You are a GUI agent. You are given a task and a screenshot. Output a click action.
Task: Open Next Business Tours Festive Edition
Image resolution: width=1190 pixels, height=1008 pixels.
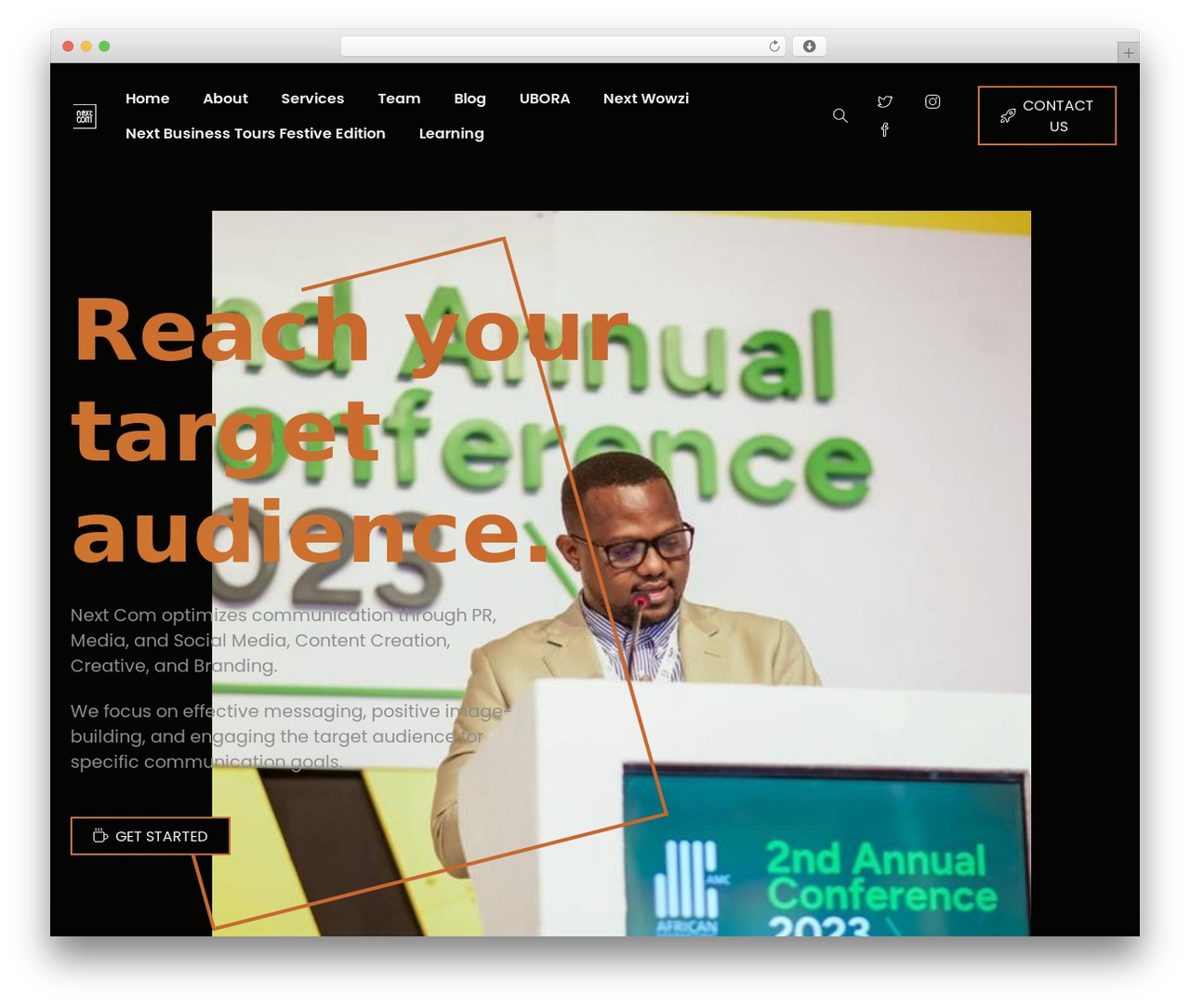(256, 133)
